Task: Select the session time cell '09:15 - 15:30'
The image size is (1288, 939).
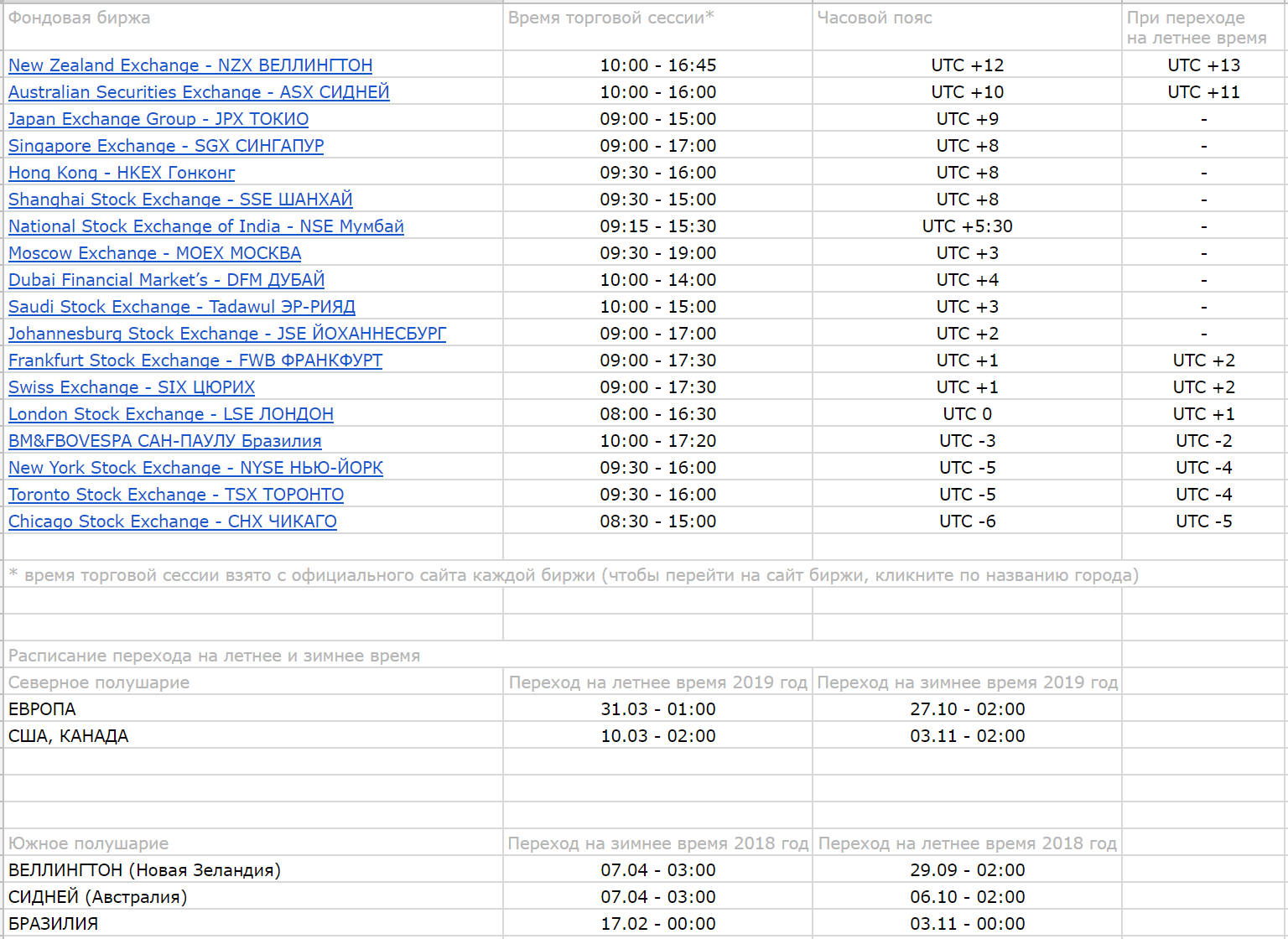Action: (x=658, y=226)
